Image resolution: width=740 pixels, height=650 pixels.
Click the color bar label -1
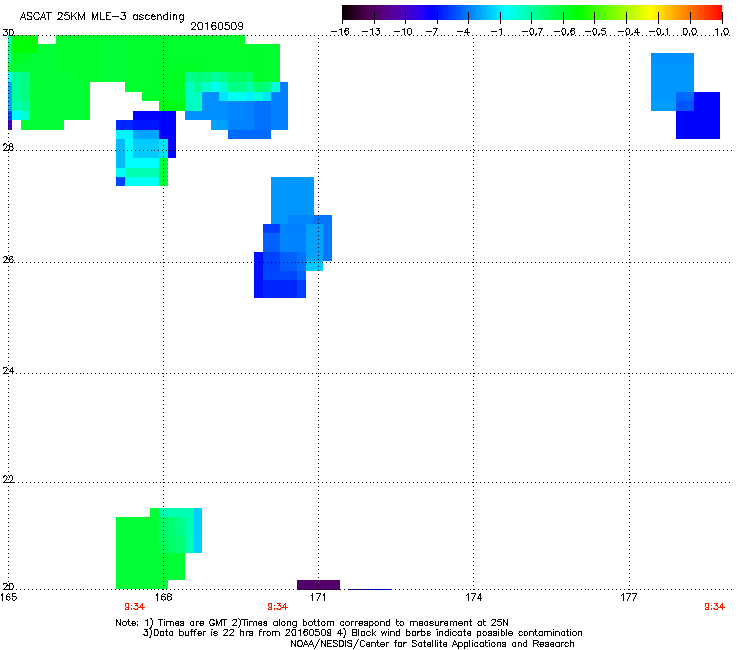pos(496,32)
